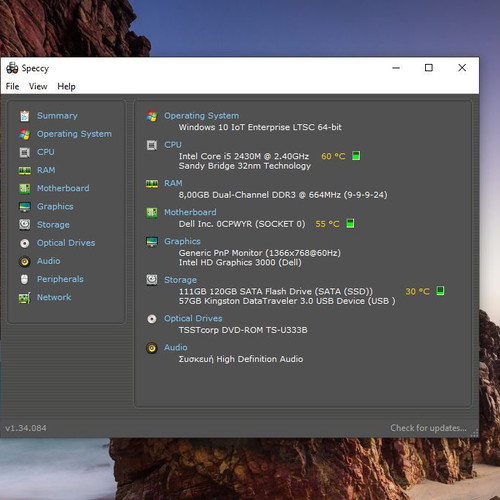
Task: Click Check for updates link
Action: pyautogui.click(x=428, y=428)
